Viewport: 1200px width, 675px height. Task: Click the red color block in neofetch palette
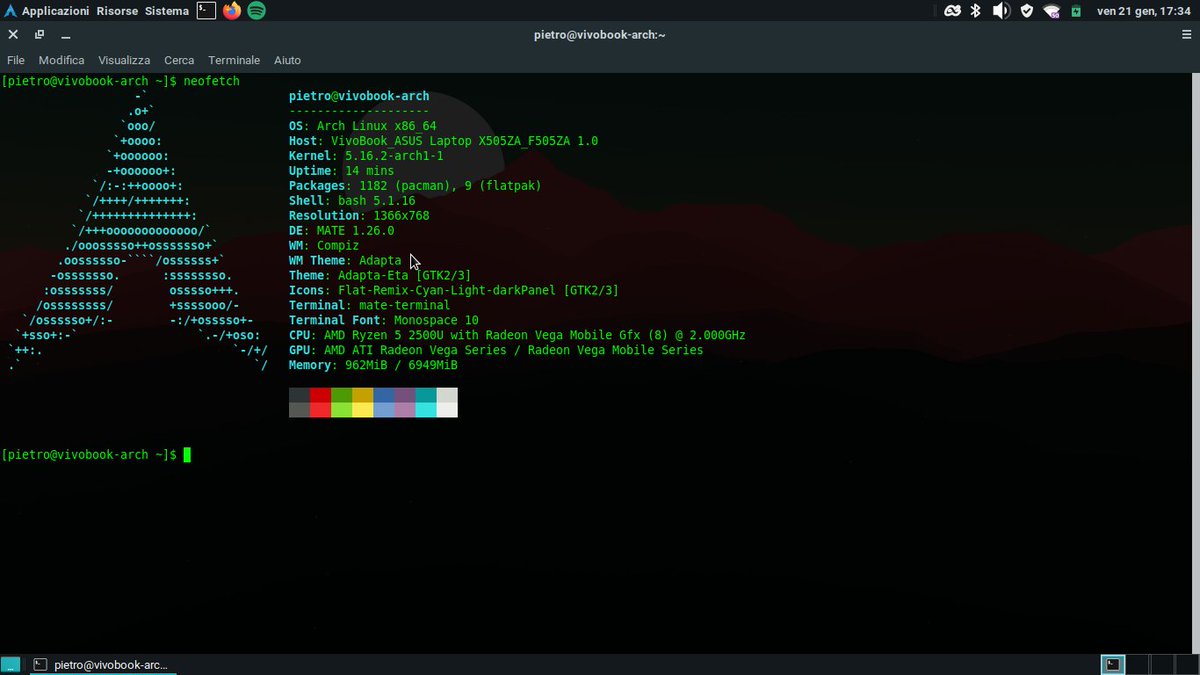[x=320, y=395]
